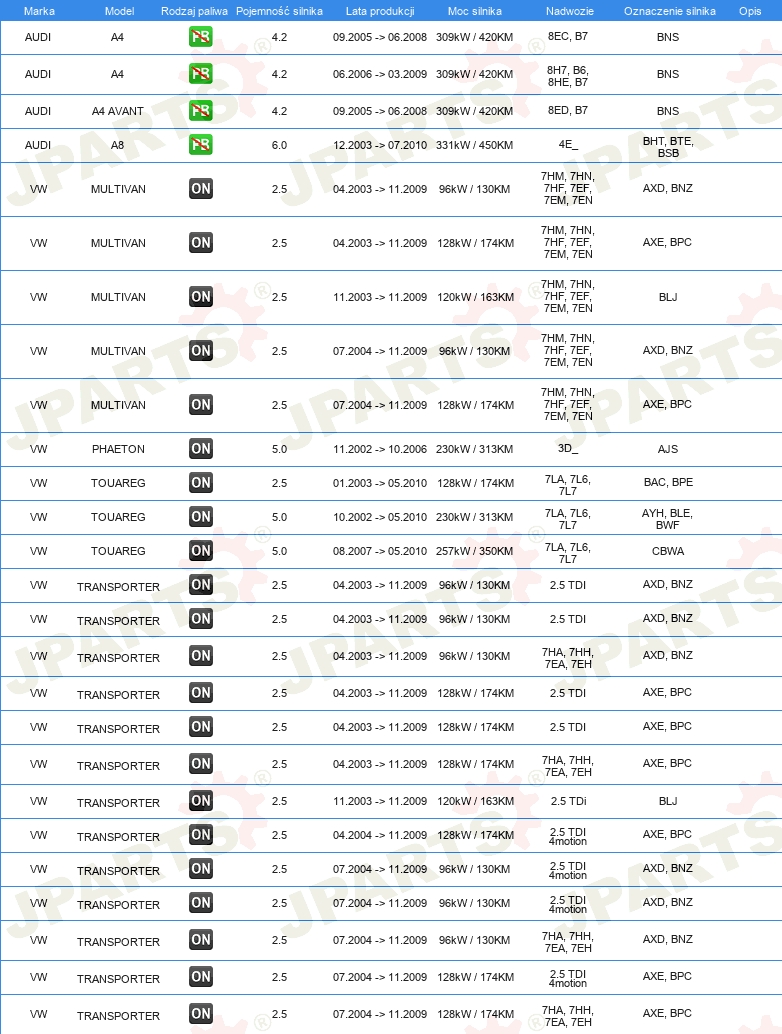
Task: Click the BAC, BPE engine code cell
Action: coord(668,482)
